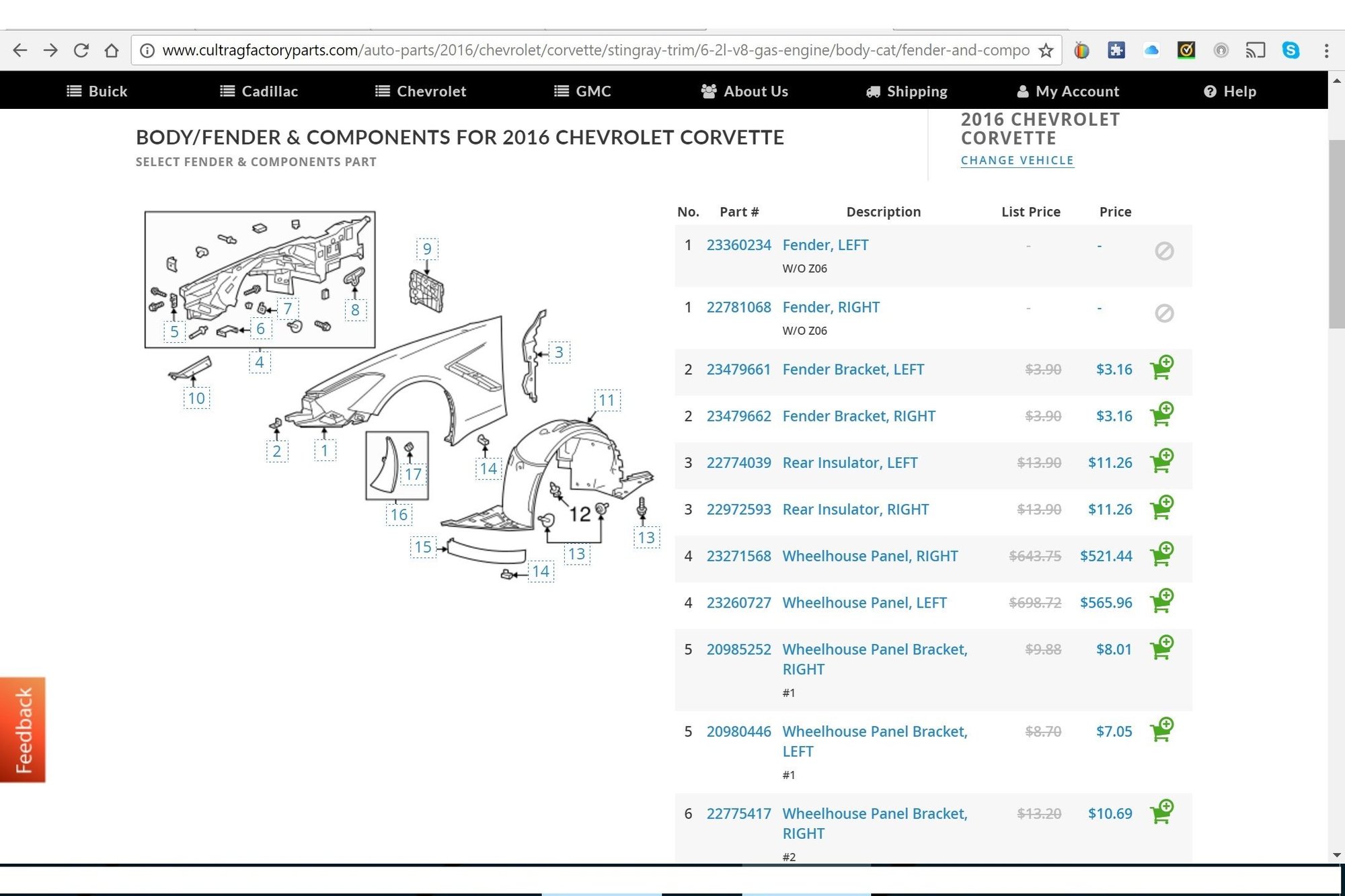Click browser reload button
The width and height of the screenshot is (1345, 896).
tap(81, 50)
